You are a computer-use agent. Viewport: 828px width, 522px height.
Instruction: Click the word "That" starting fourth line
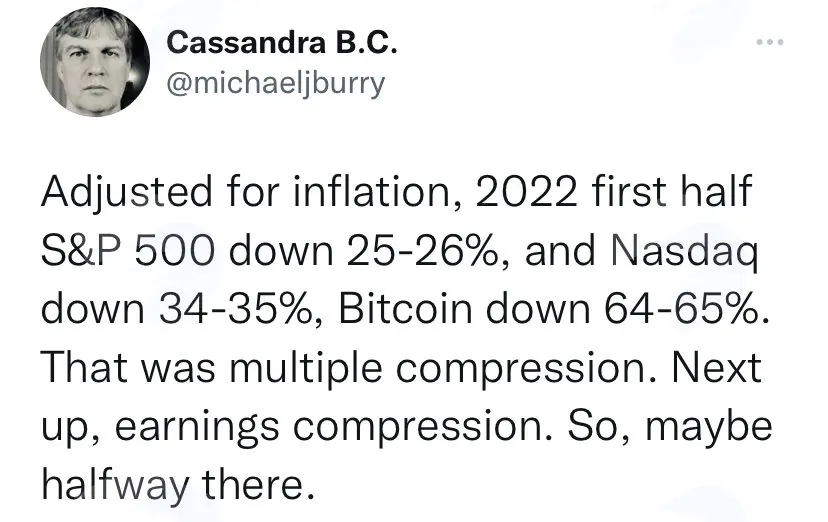(x=85, y=367)
